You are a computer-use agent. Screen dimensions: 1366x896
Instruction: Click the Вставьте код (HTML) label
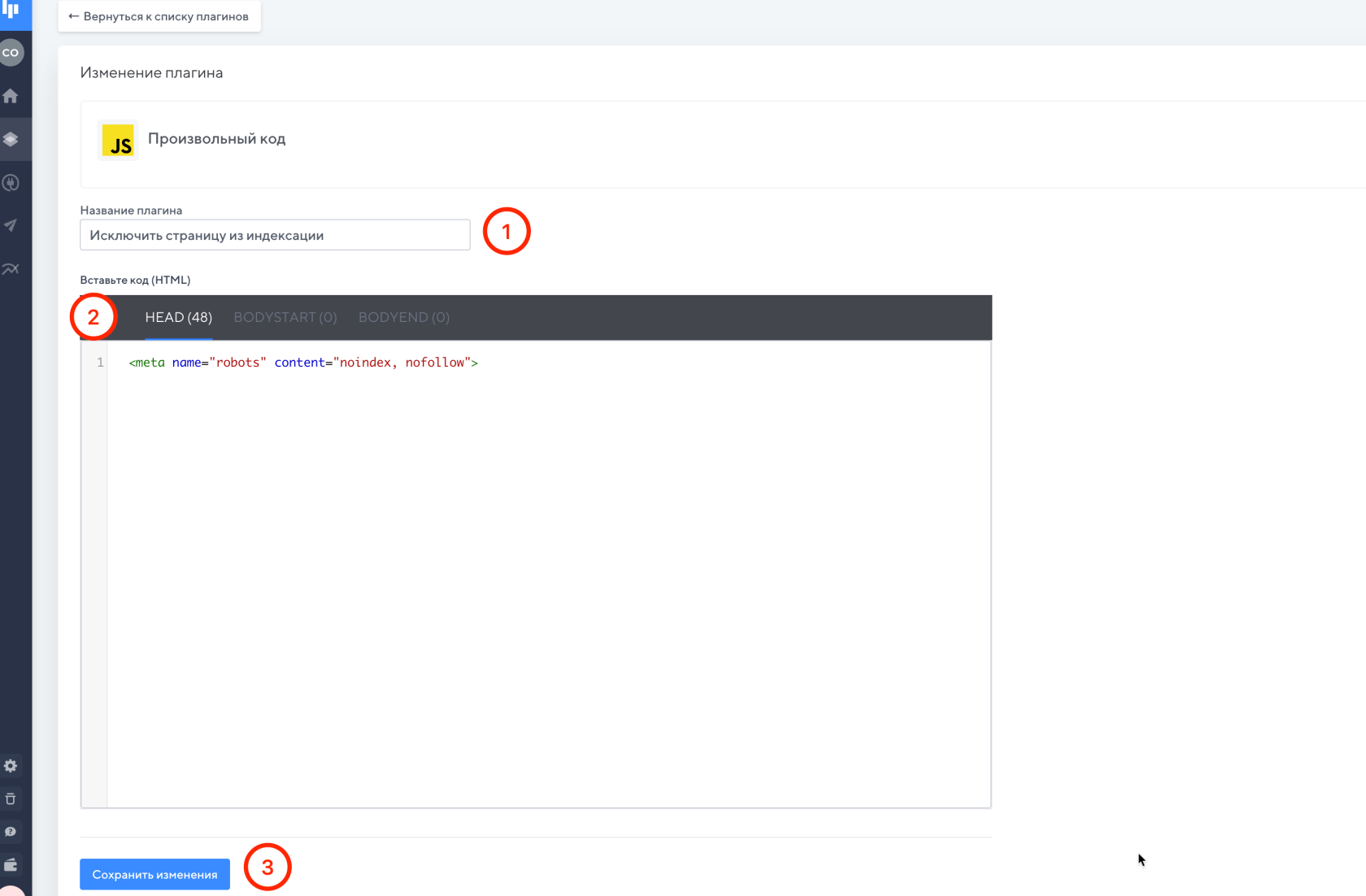[x=135, y=281]
